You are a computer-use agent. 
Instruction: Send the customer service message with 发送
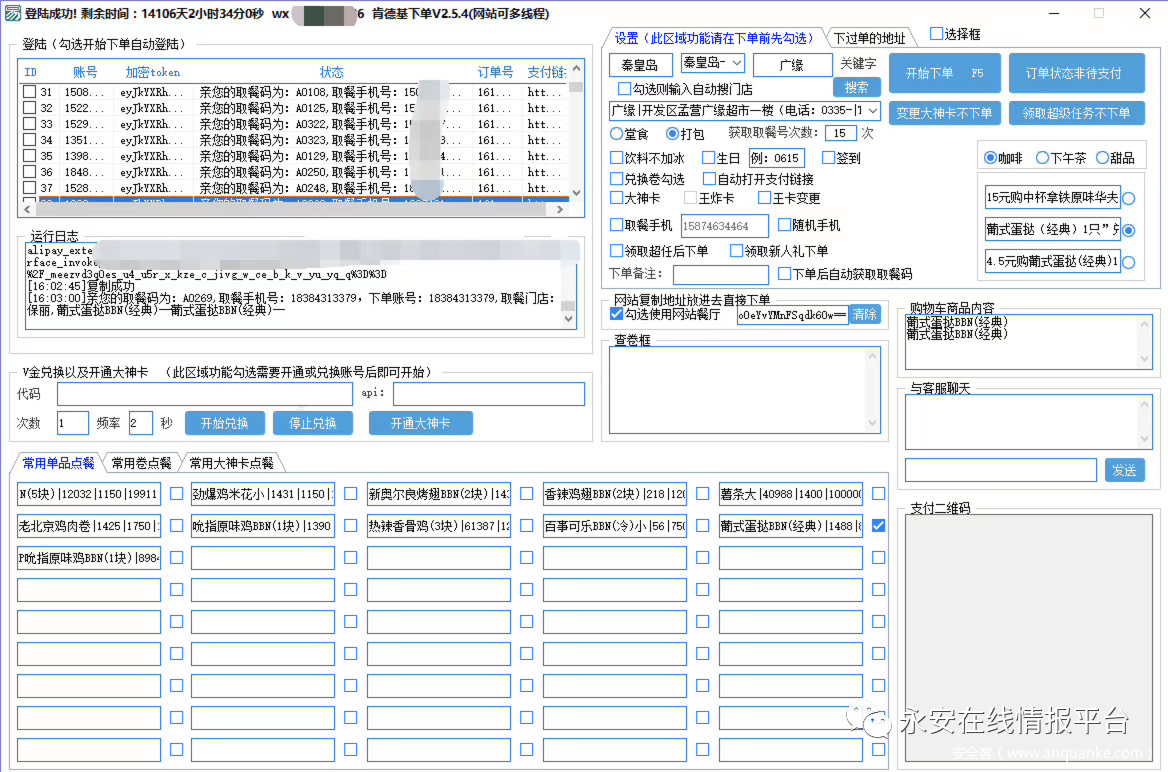coord(1124,470)
